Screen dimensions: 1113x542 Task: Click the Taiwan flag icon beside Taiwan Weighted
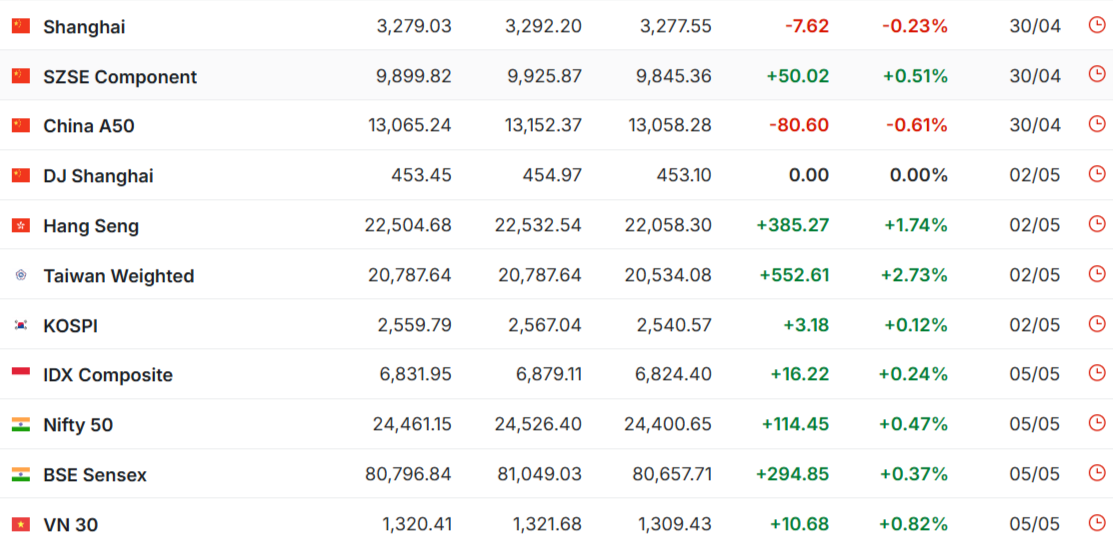21,275
